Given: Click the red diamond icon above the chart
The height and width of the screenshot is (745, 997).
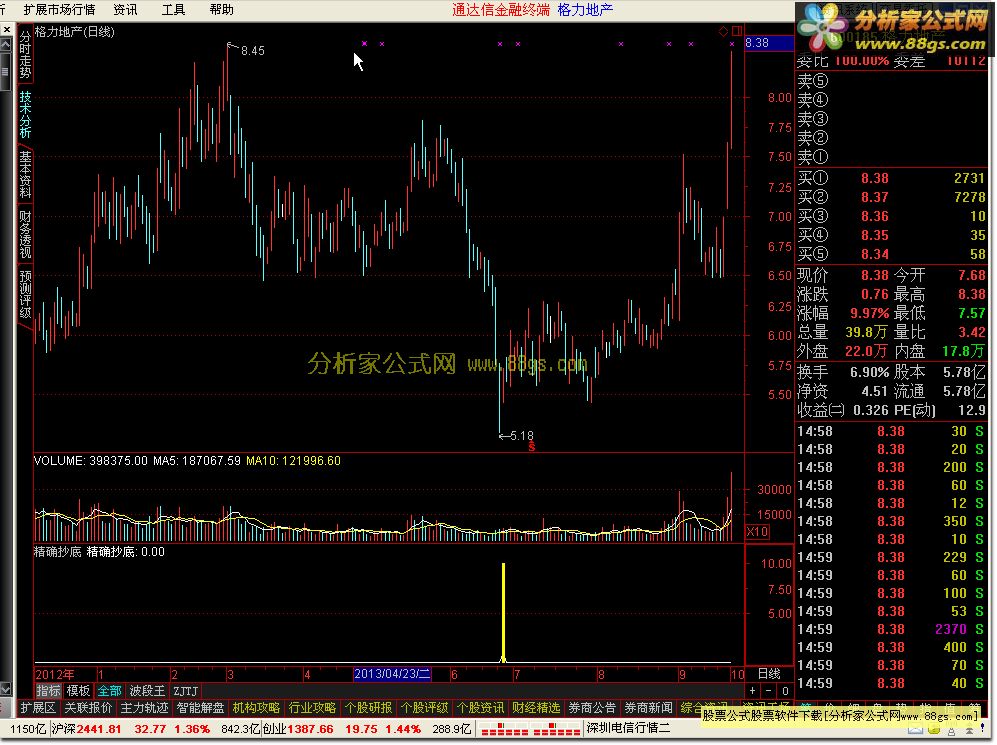Looking at the screenshot, I should pos(723,31).
